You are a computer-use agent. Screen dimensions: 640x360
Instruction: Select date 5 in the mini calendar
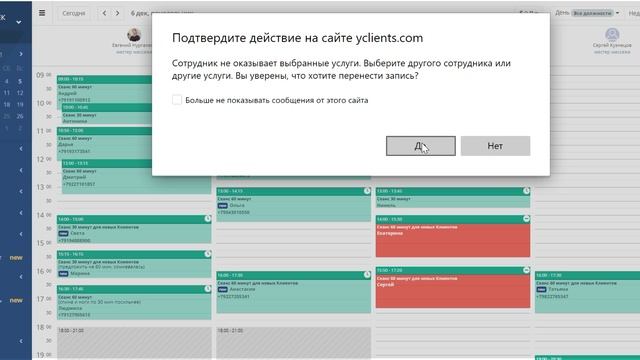(20, 81)
